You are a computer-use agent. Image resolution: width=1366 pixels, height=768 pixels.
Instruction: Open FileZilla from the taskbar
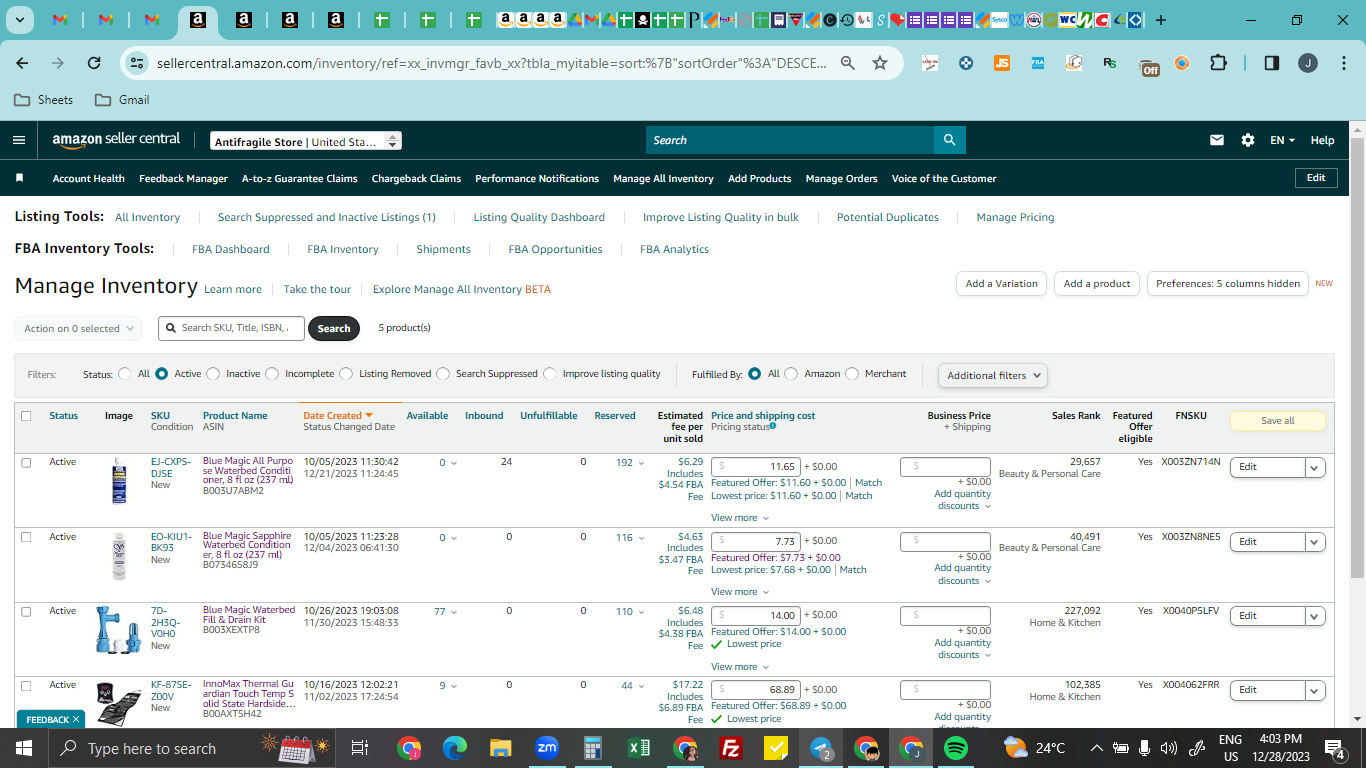[731, 748]
